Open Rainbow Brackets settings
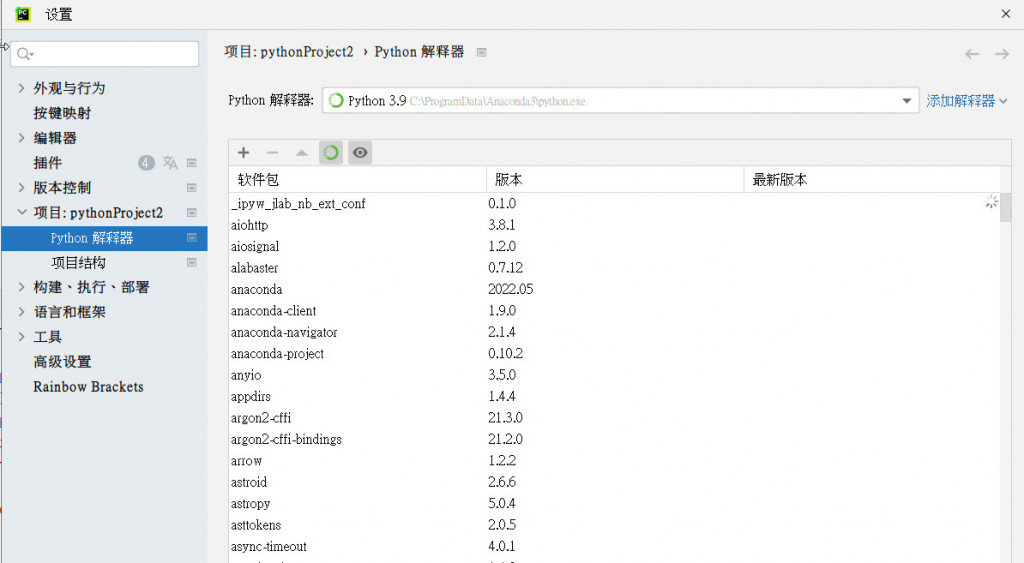 point(88,387)
